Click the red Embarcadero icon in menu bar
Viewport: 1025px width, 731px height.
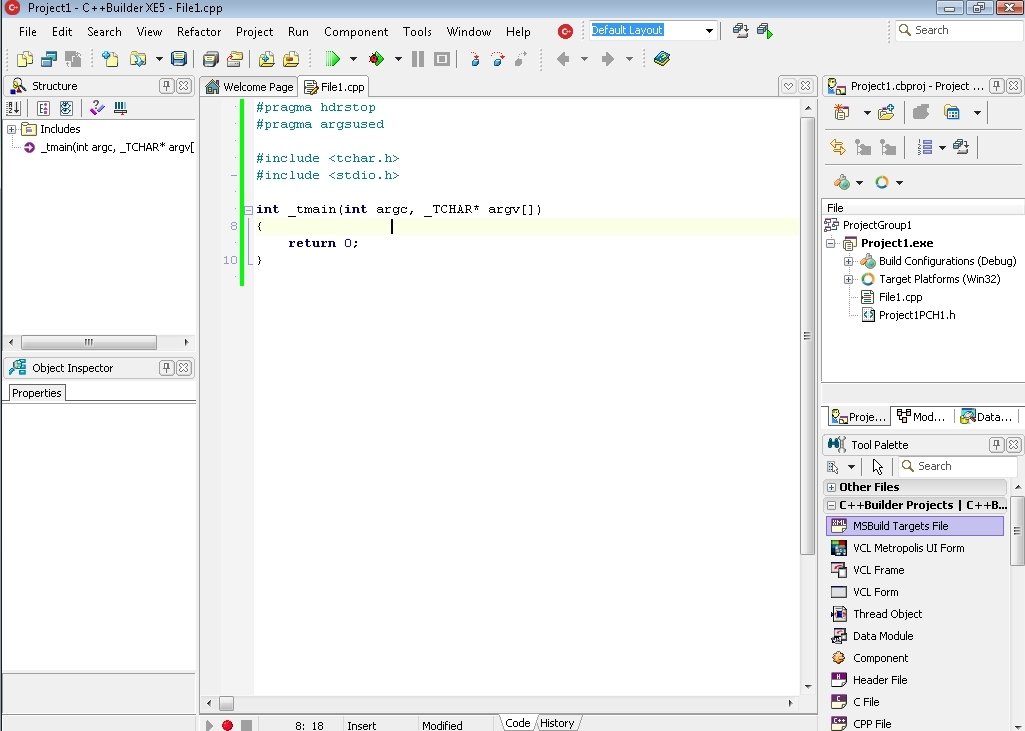(x=565, y=31)
